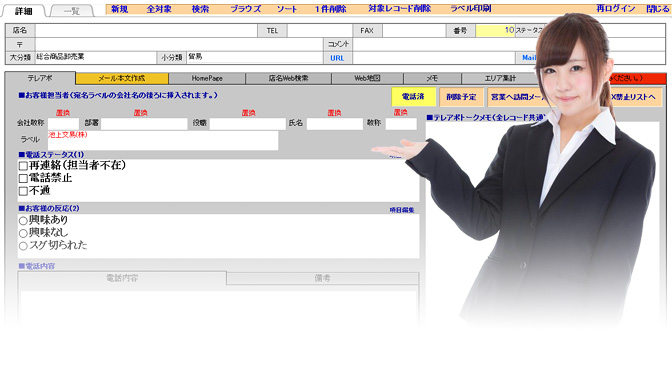Focus the 氏名 input field
The width and height of the screenshot is (672, 372).
point(335,123)
